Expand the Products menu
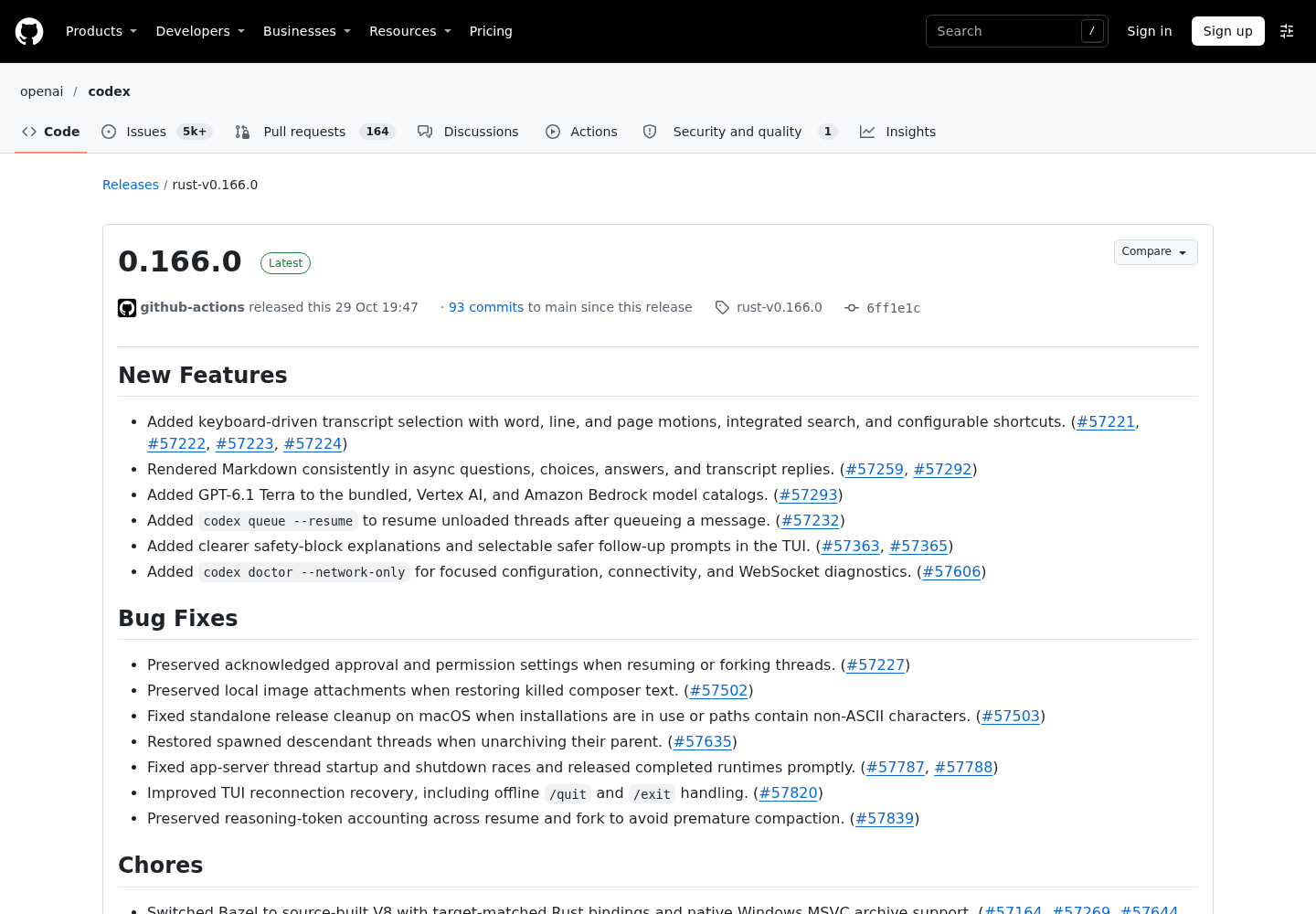 101,31
